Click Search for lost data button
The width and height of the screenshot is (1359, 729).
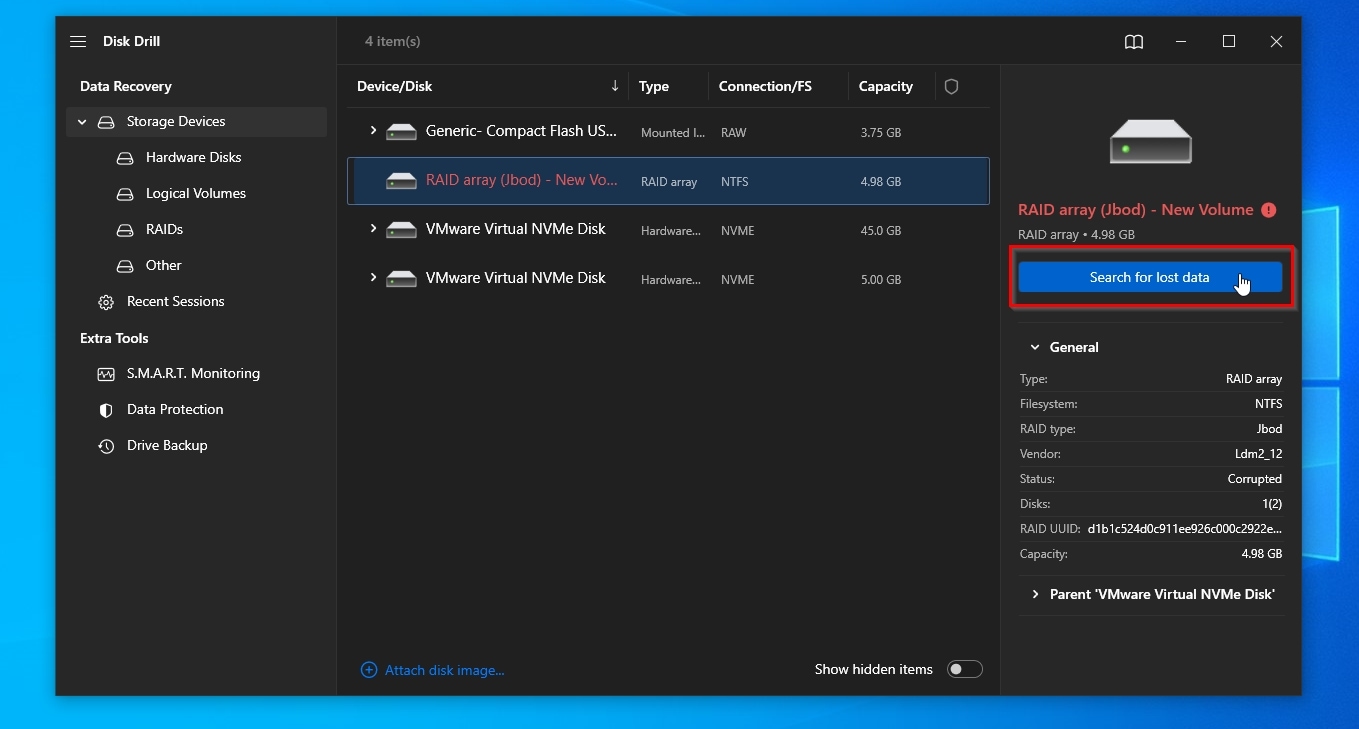pyautogui.click(x=1149, y=278)
